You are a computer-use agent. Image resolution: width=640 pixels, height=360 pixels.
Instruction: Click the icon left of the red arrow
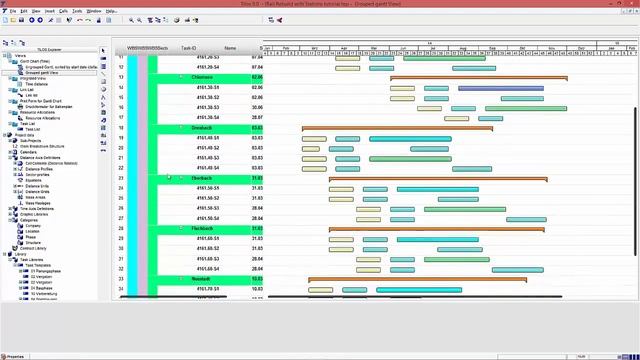point(271,20)
